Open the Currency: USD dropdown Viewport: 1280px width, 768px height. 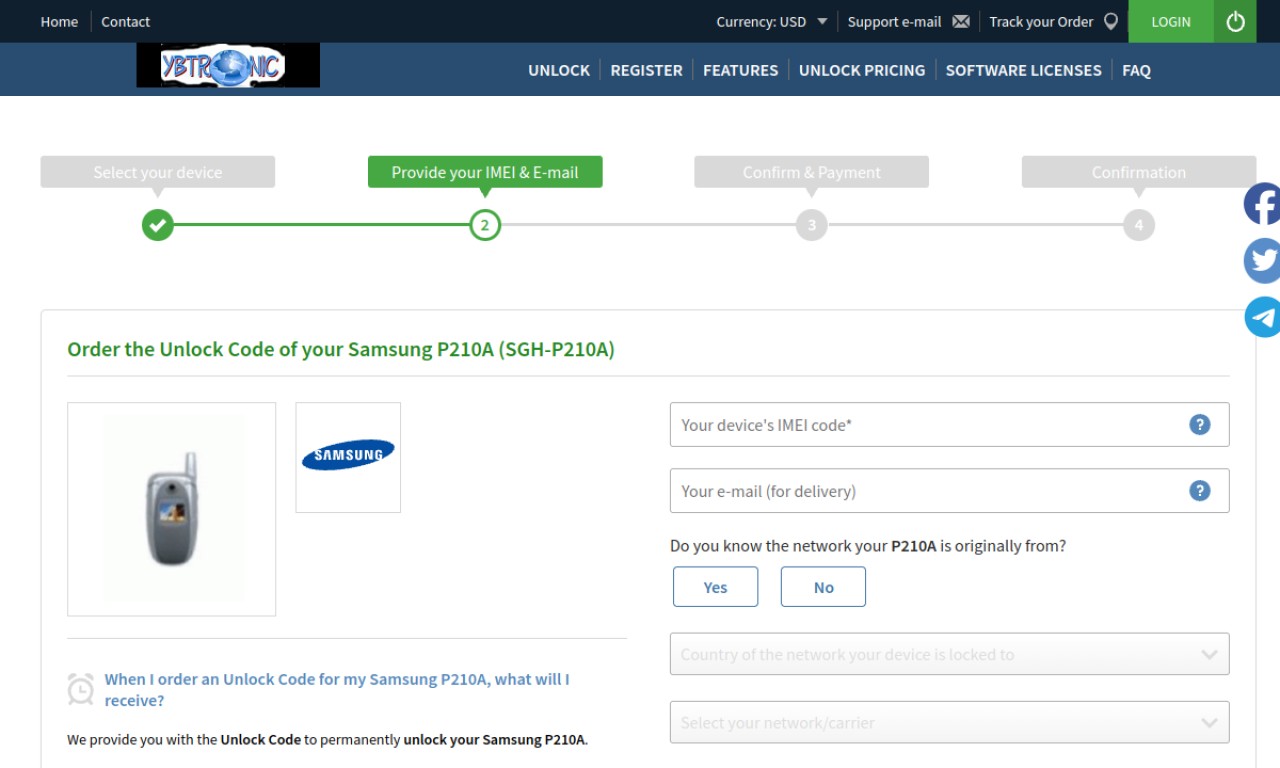coord(771,22)
